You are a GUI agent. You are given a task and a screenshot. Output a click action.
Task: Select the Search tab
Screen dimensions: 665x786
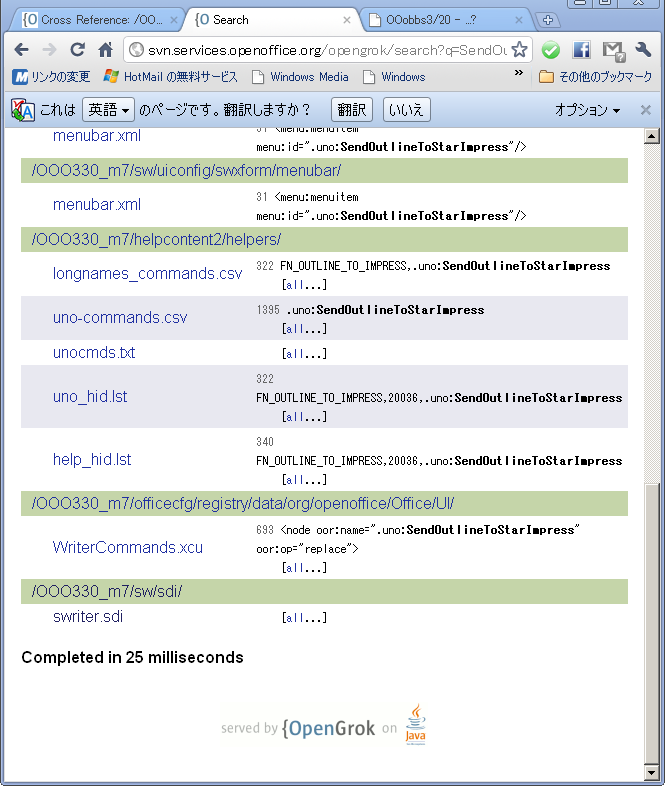[271, 20]
